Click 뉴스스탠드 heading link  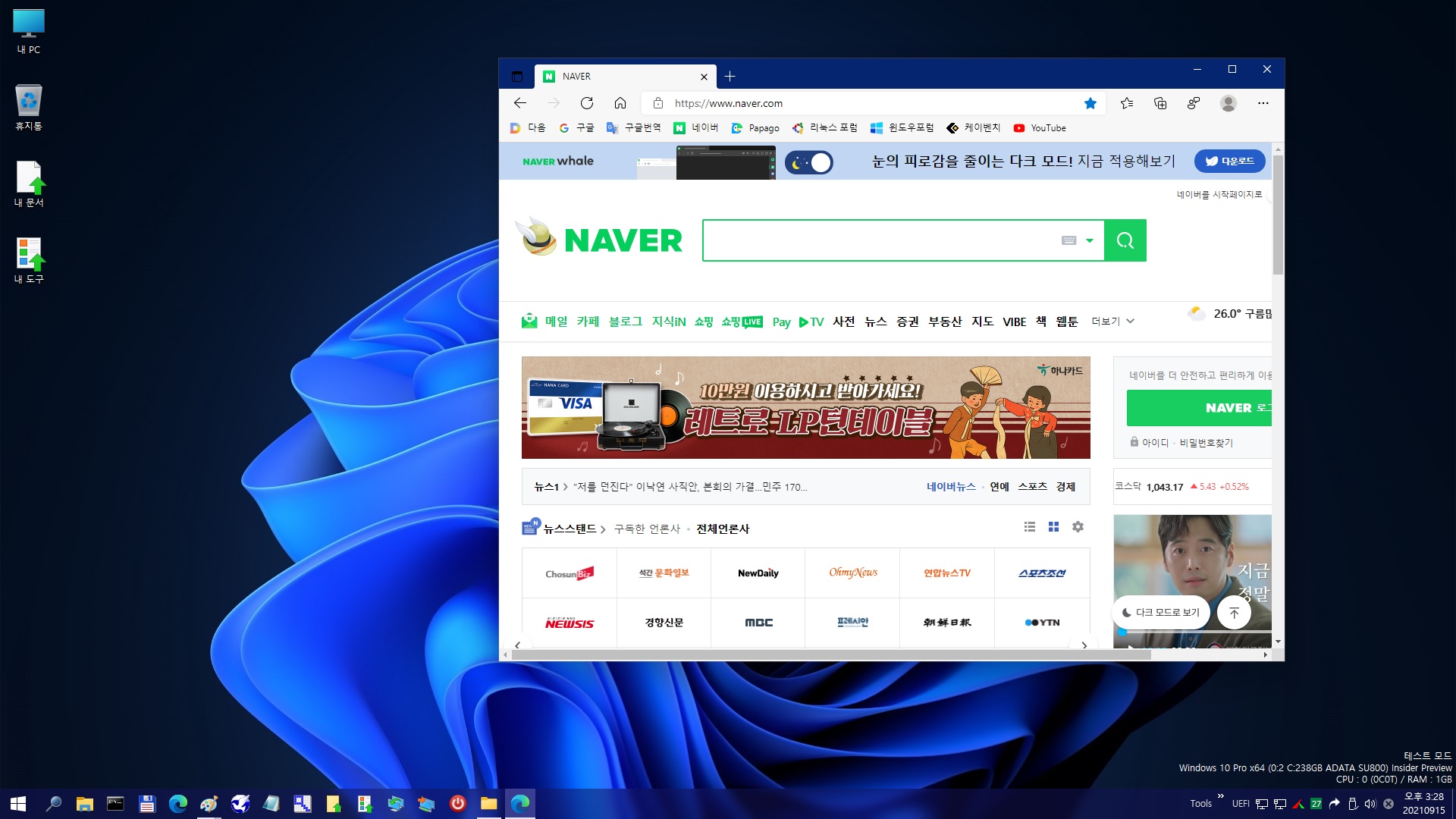(x=570, y=529)
